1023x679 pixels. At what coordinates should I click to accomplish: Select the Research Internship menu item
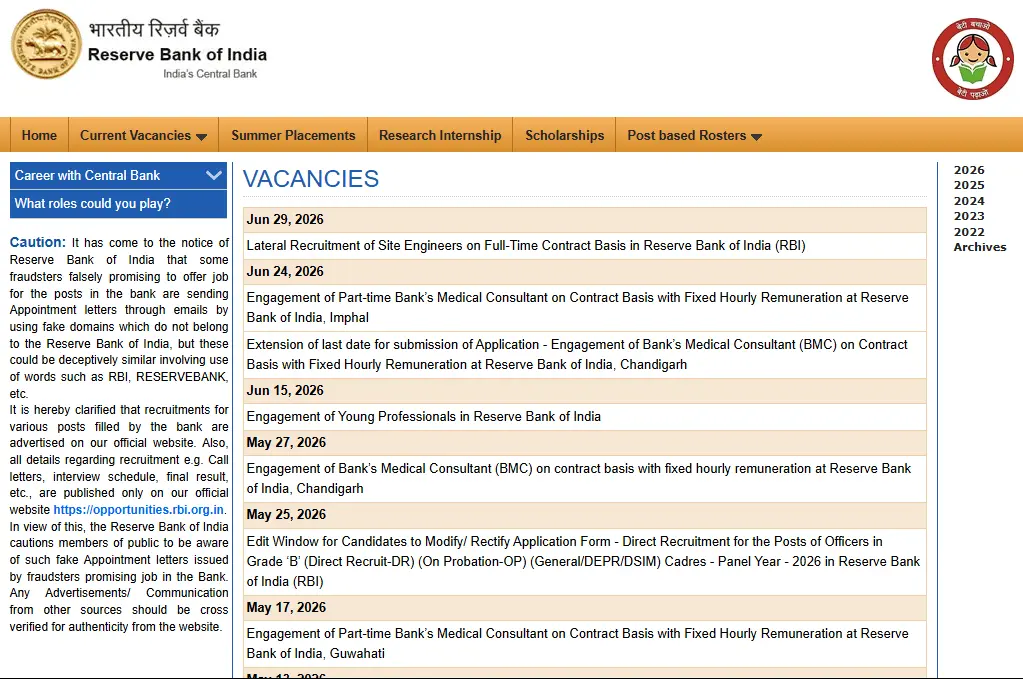(x=440, y=135)
